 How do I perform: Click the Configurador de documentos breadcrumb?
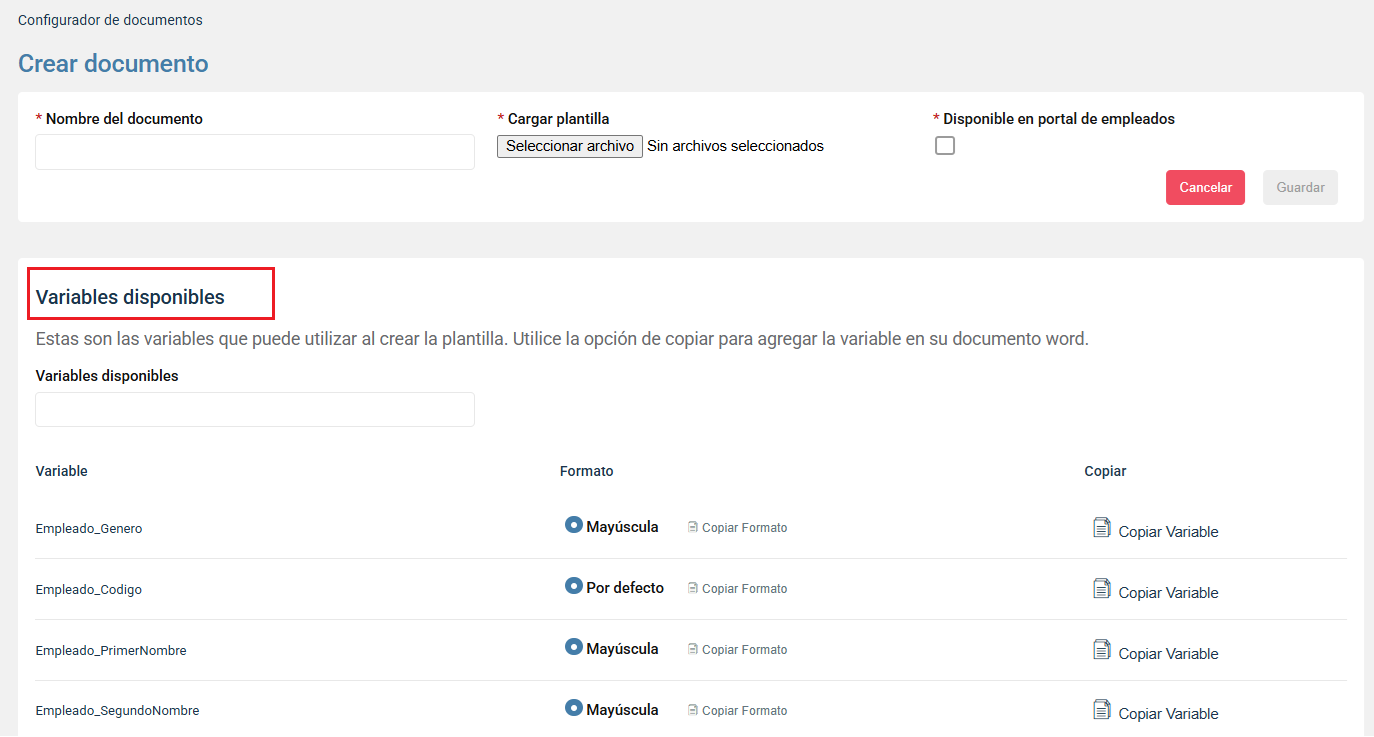pos(110,20)
